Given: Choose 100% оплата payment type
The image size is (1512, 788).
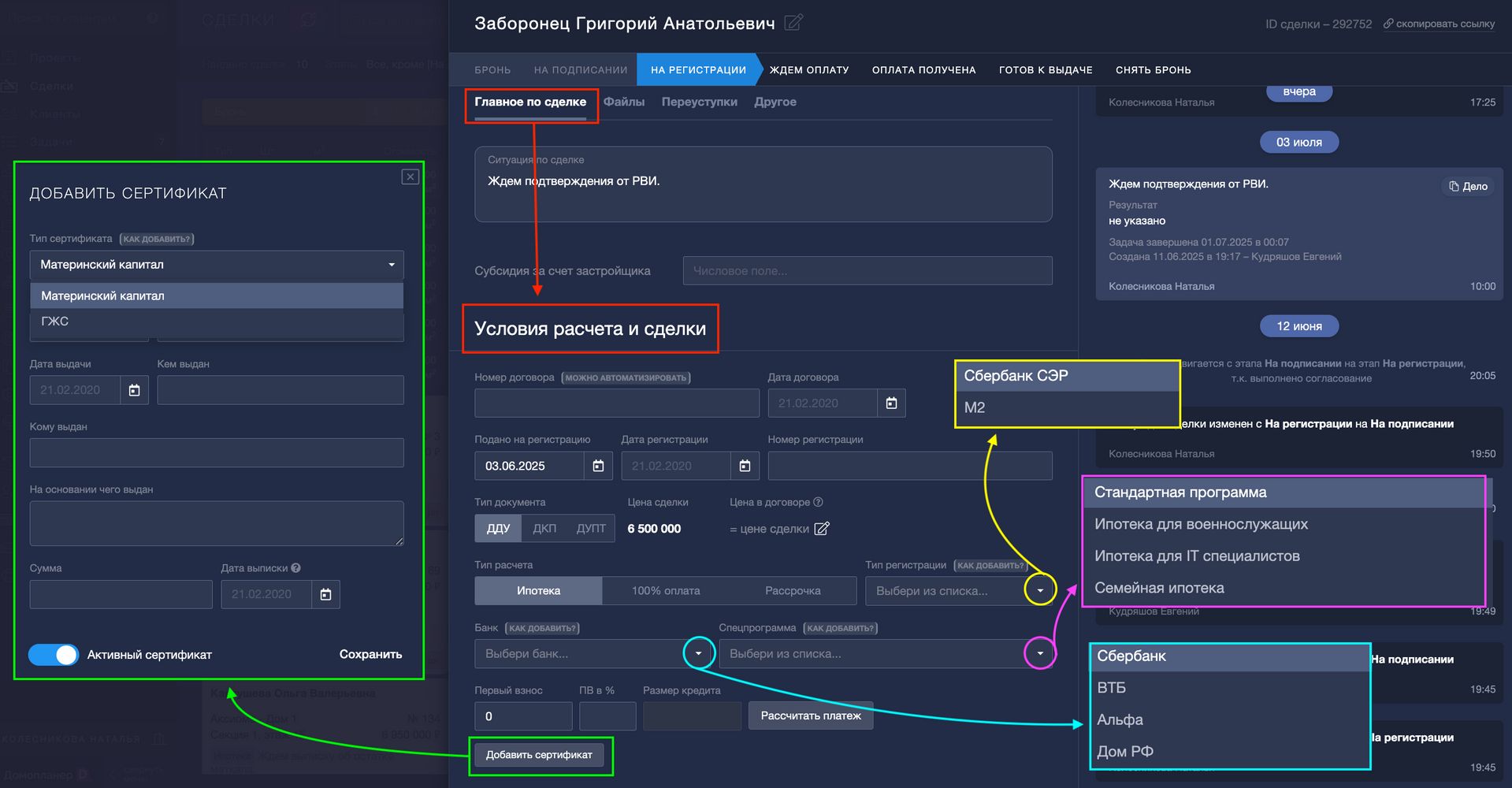Looking at the screenshot, I should coord(666,590).
